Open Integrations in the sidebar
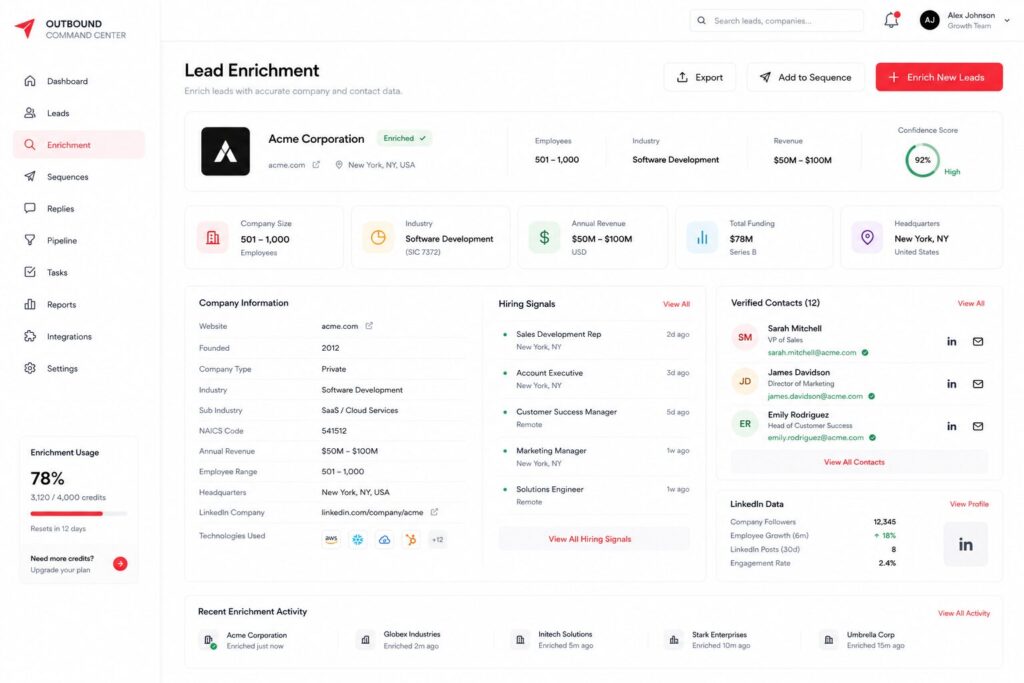 pyautogui.click(x=78, y=336)
